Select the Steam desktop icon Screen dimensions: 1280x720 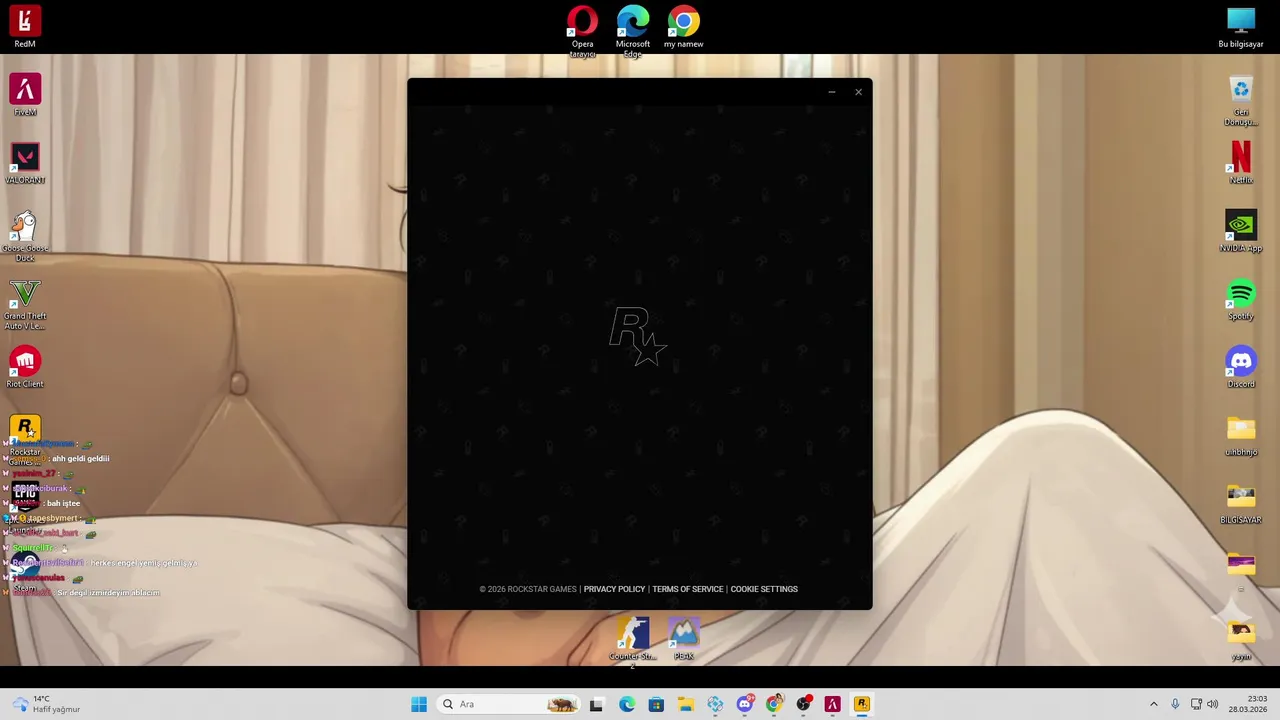coord(25,570)
